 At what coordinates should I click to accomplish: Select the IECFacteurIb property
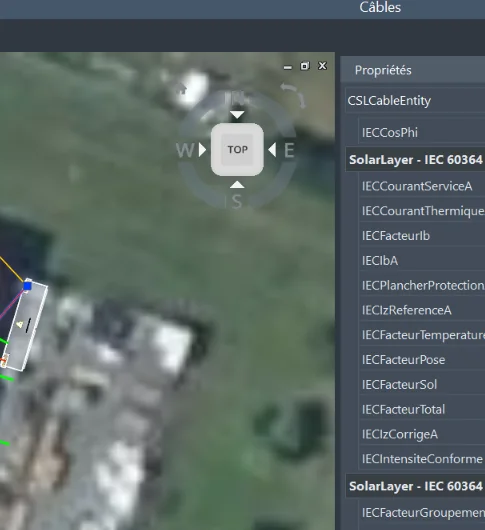[422, 236]
